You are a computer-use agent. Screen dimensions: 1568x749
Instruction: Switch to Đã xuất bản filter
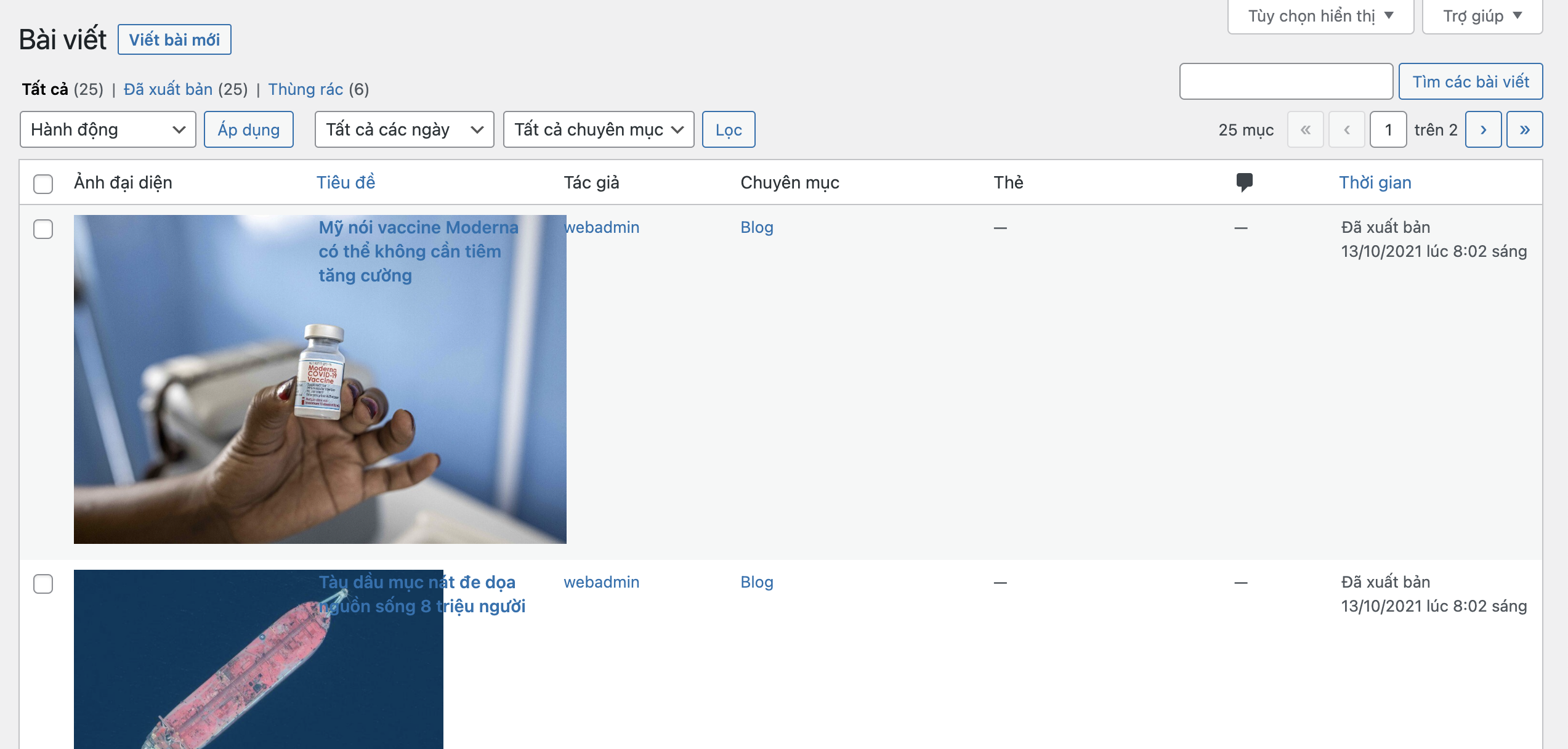(168, 89)
